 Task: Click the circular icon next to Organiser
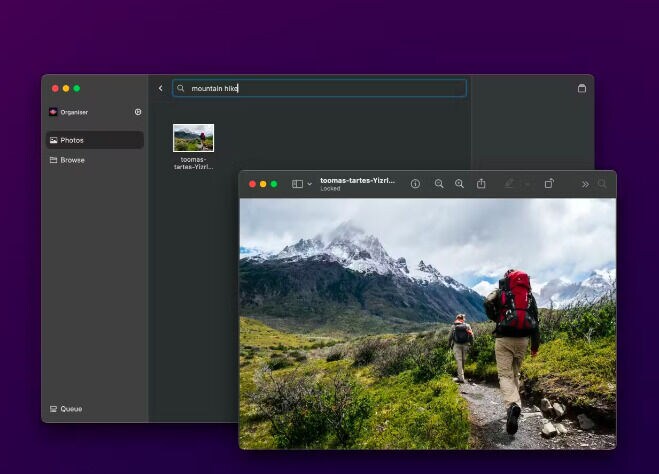138,112
